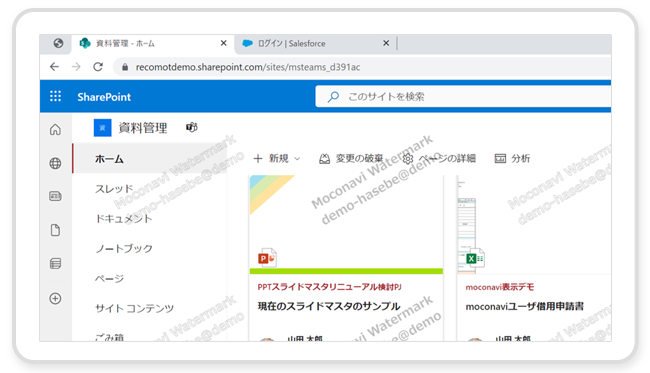
Task: Open moconavi表示デモ link
Action: tap(500, 287)
